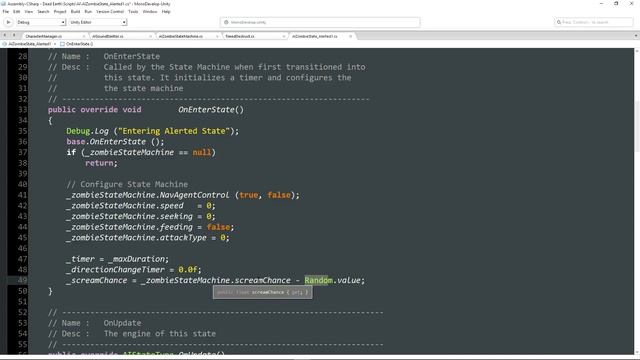
Task: Close the TimedDestruct.cs tab
Action: [x=284, y=36]
